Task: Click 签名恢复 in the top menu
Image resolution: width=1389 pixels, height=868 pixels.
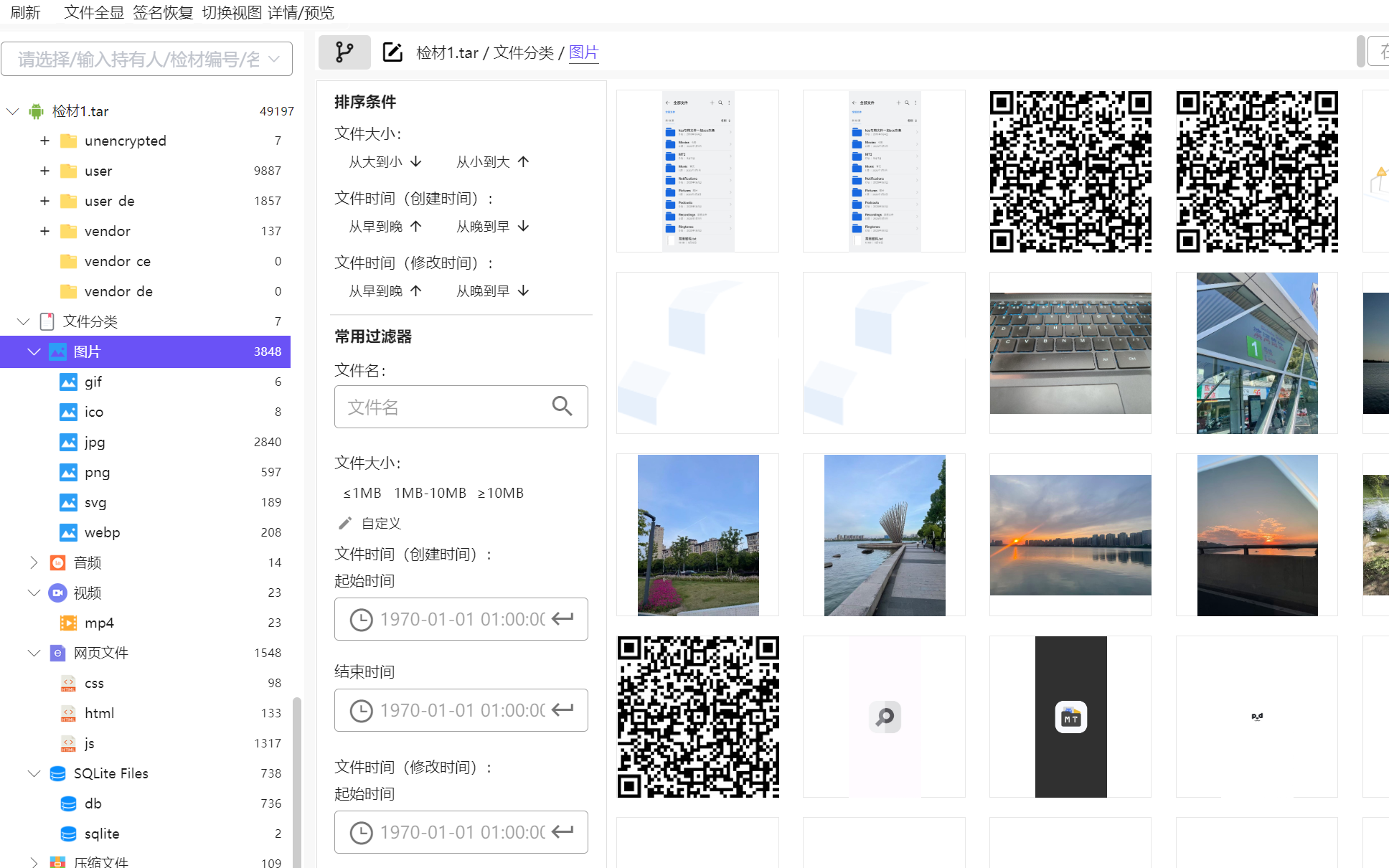Action: pyautogui.click(x=163, y=12)
